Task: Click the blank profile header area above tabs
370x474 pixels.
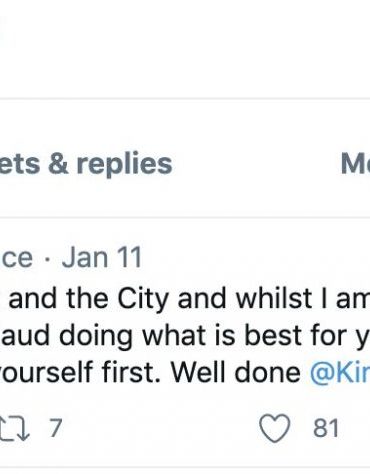Action: 185,49
